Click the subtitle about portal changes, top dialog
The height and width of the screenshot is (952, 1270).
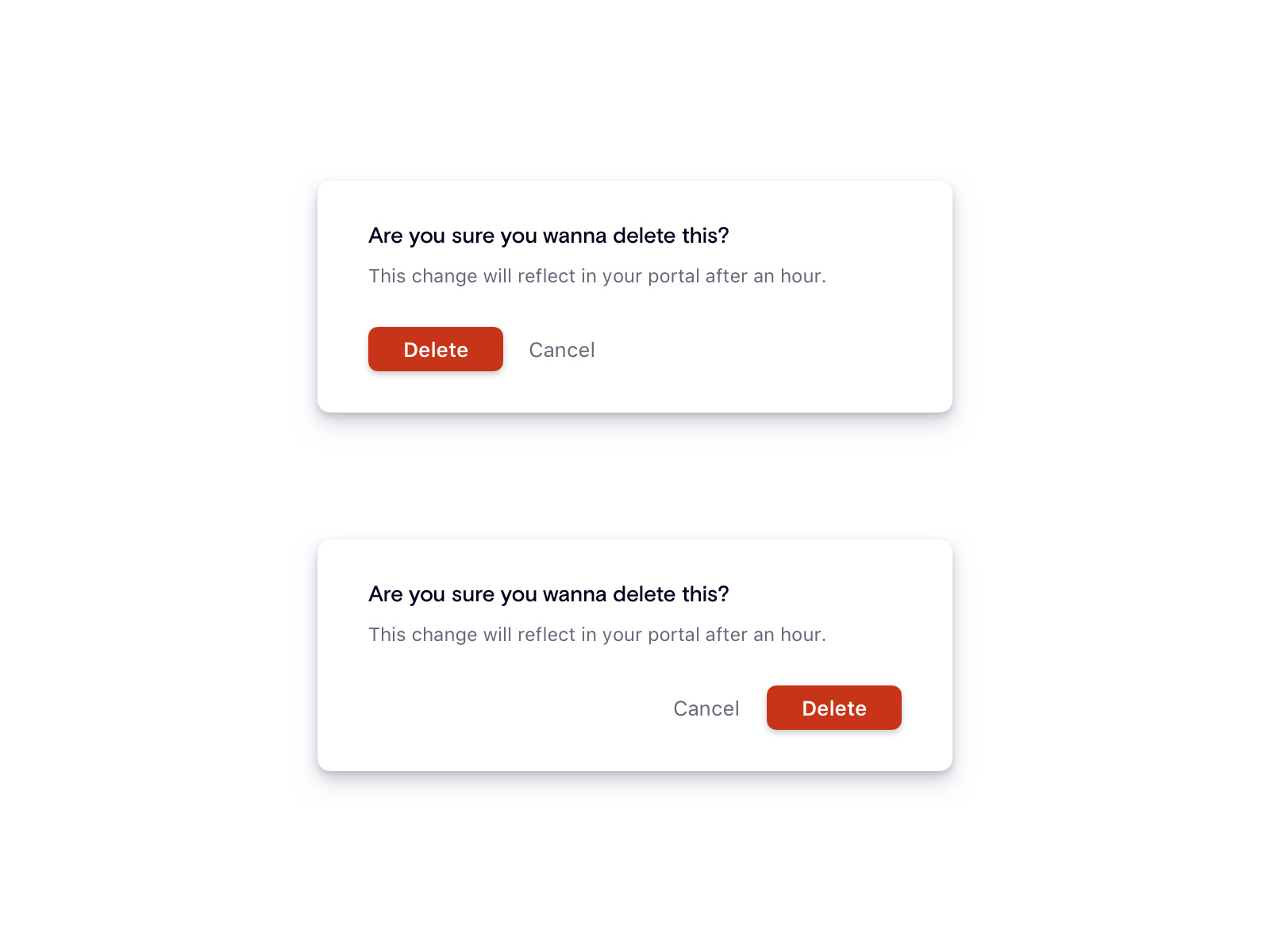tap(597, 276)
